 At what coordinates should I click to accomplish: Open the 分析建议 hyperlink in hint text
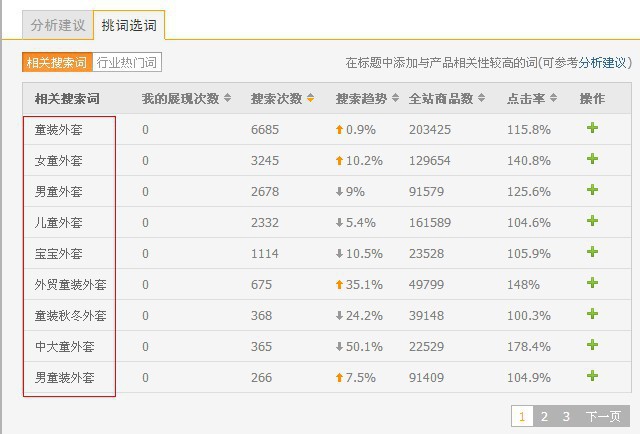tap(604, 63)
